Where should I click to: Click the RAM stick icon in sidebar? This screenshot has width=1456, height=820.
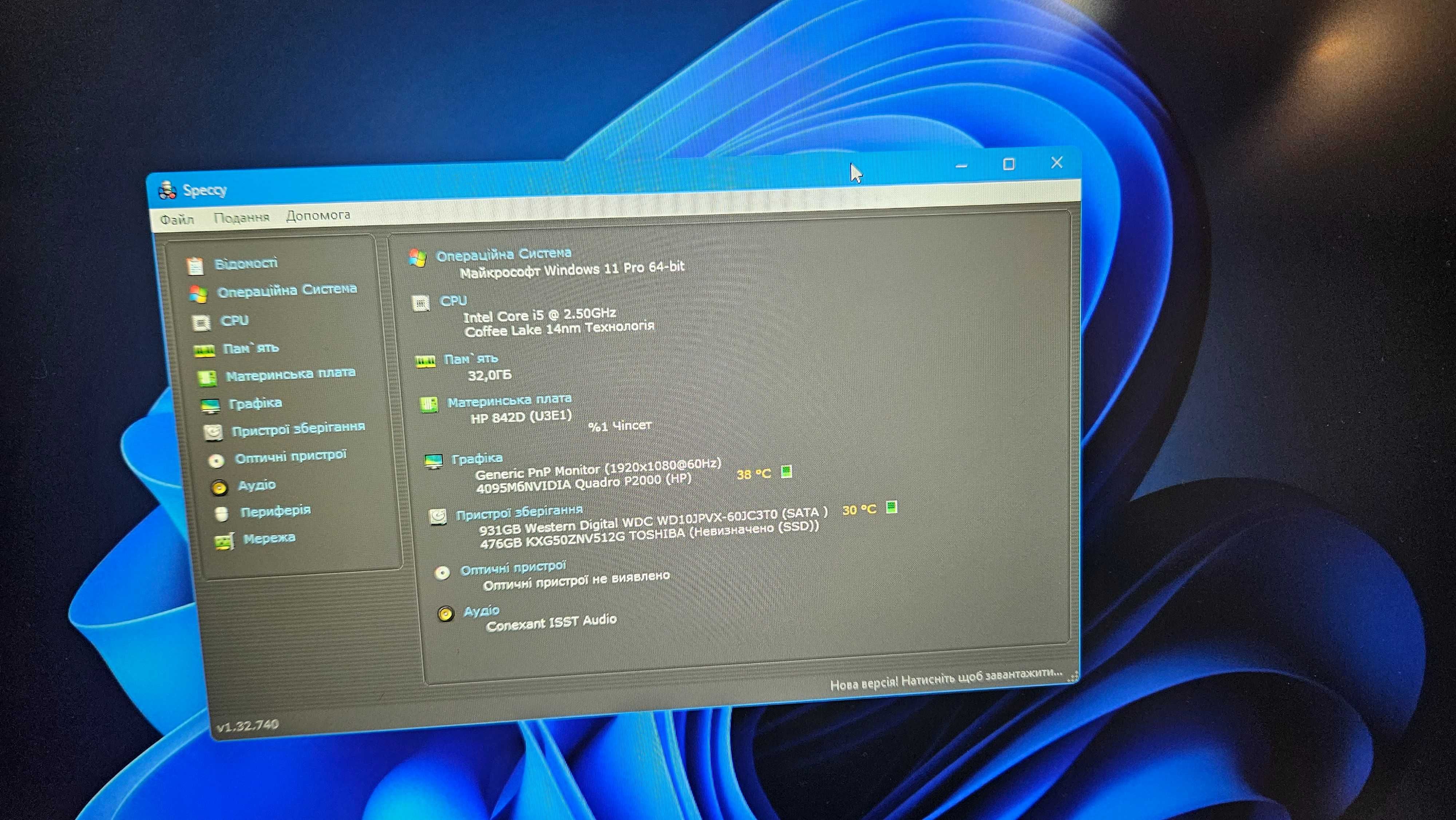pos(204,351)
